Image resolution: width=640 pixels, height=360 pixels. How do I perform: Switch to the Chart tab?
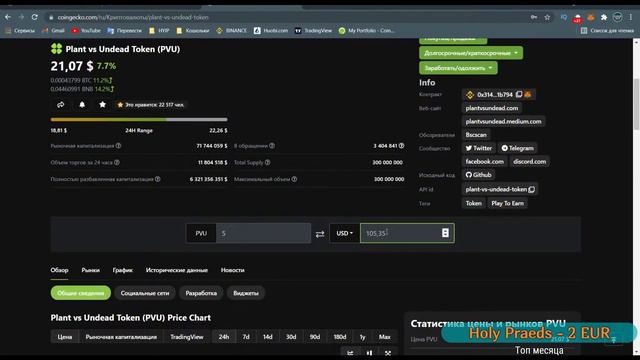[x=123, y=270]
